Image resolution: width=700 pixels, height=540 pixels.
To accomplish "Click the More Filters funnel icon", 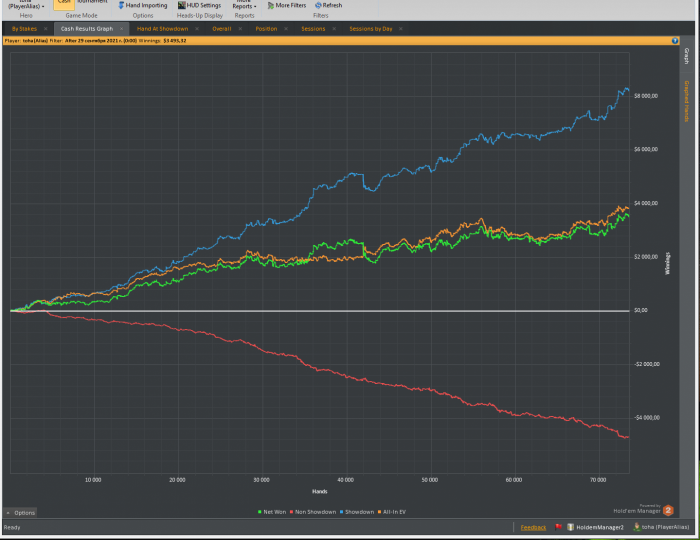I will (269, 5).
